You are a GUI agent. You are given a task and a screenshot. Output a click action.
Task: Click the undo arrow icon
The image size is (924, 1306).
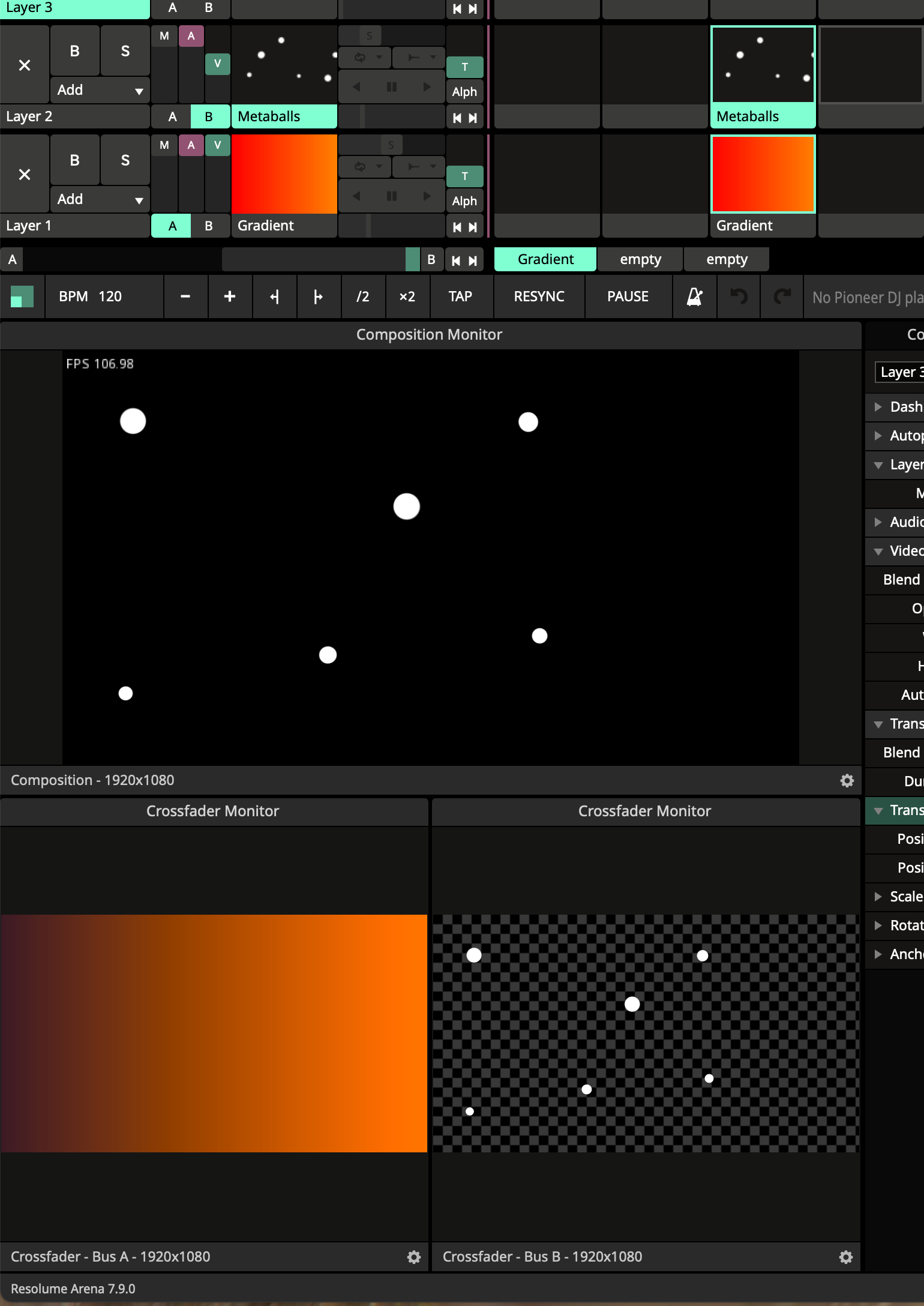[739, 296]
